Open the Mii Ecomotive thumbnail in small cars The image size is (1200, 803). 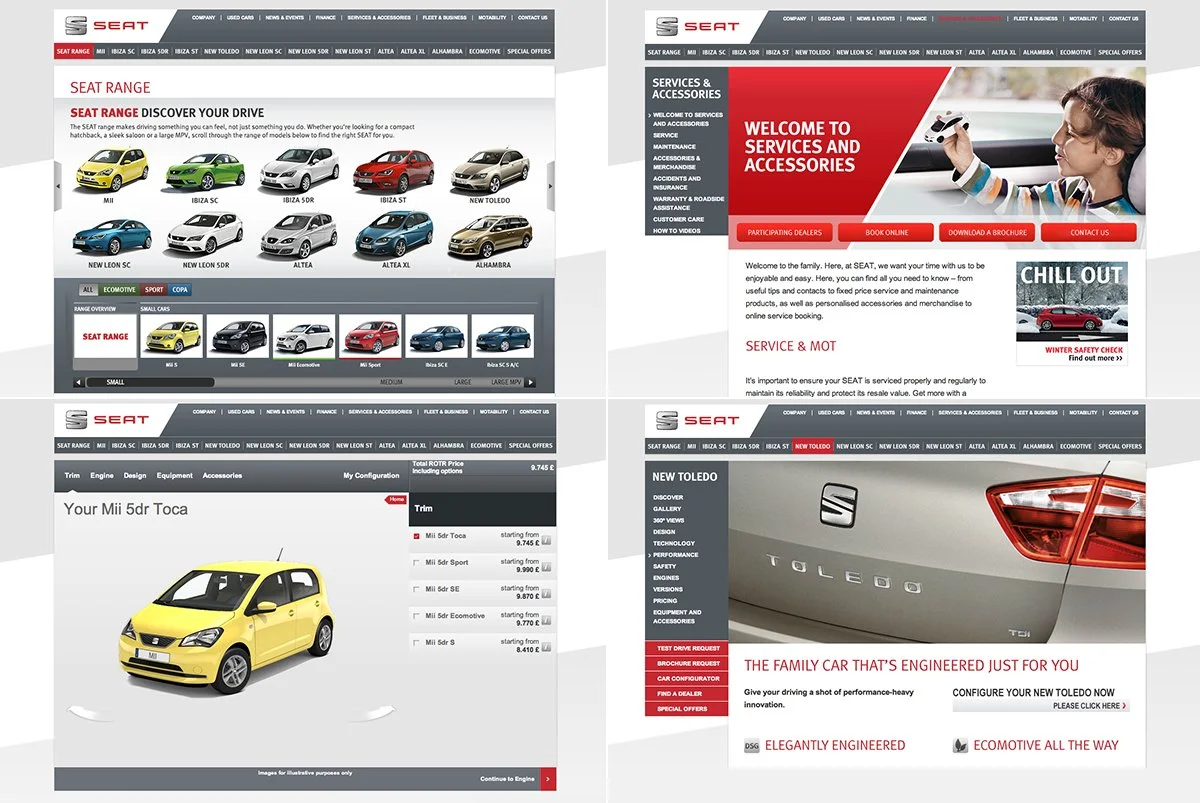tap(303, 336)
